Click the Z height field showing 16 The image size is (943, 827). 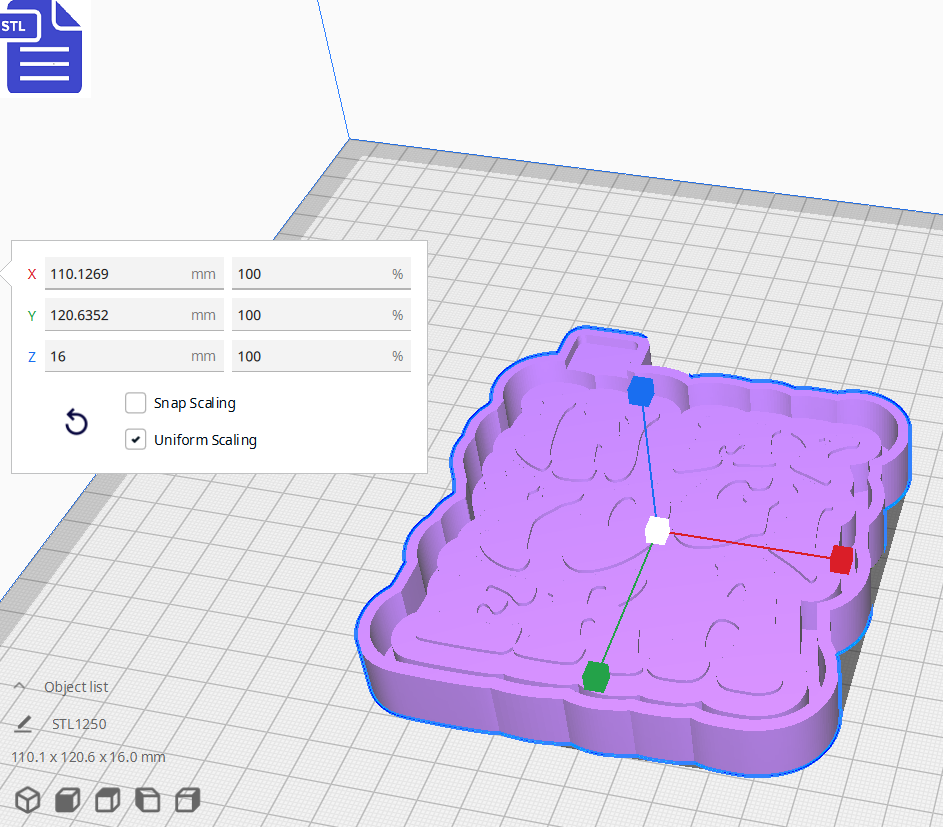tap(134, 355)
